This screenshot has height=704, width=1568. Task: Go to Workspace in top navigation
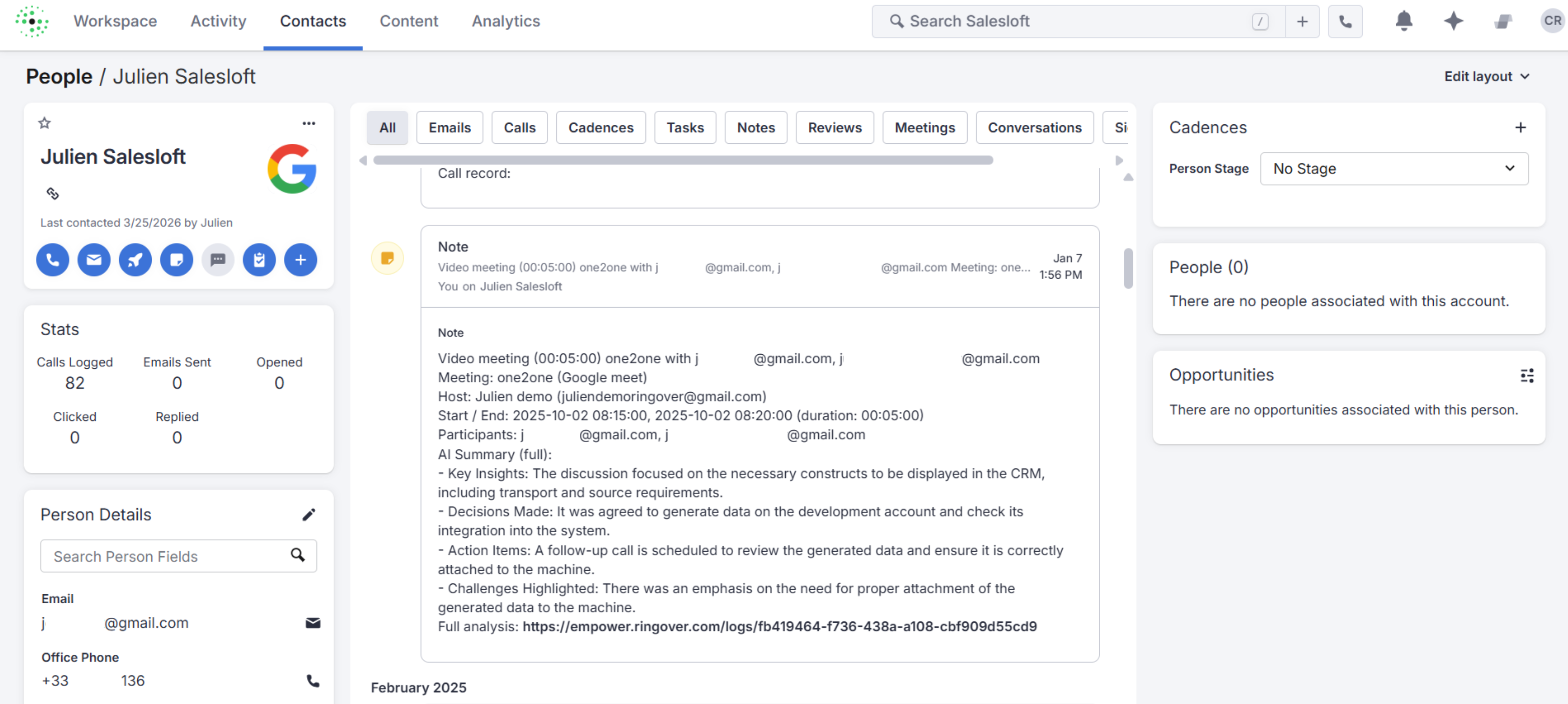(115, 22)
